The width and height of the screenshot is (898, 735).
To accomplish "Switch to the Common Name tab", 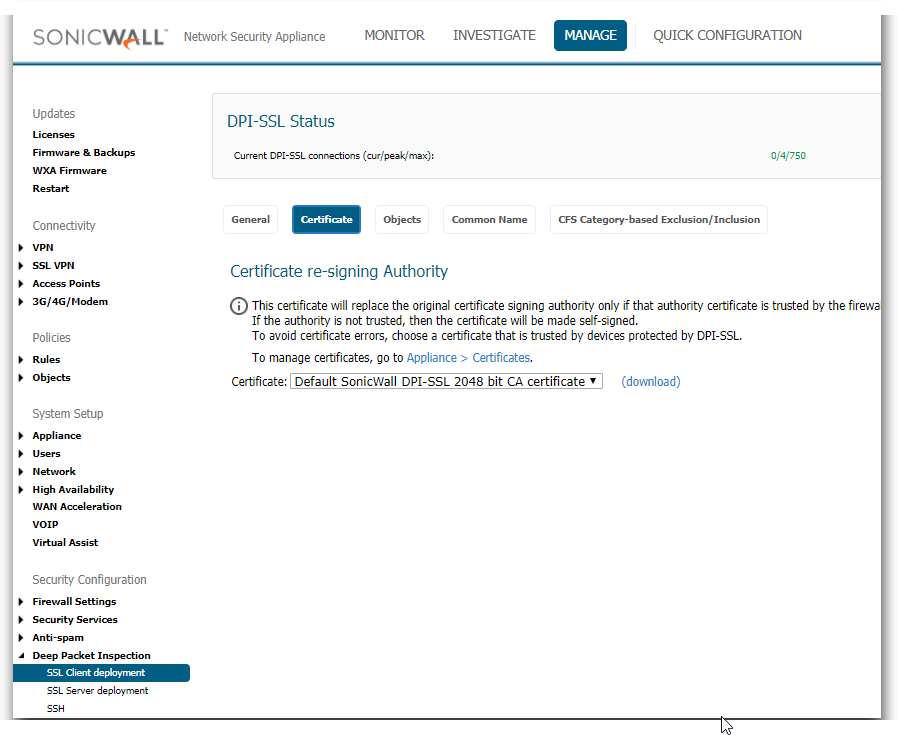I will click(490, 219).
